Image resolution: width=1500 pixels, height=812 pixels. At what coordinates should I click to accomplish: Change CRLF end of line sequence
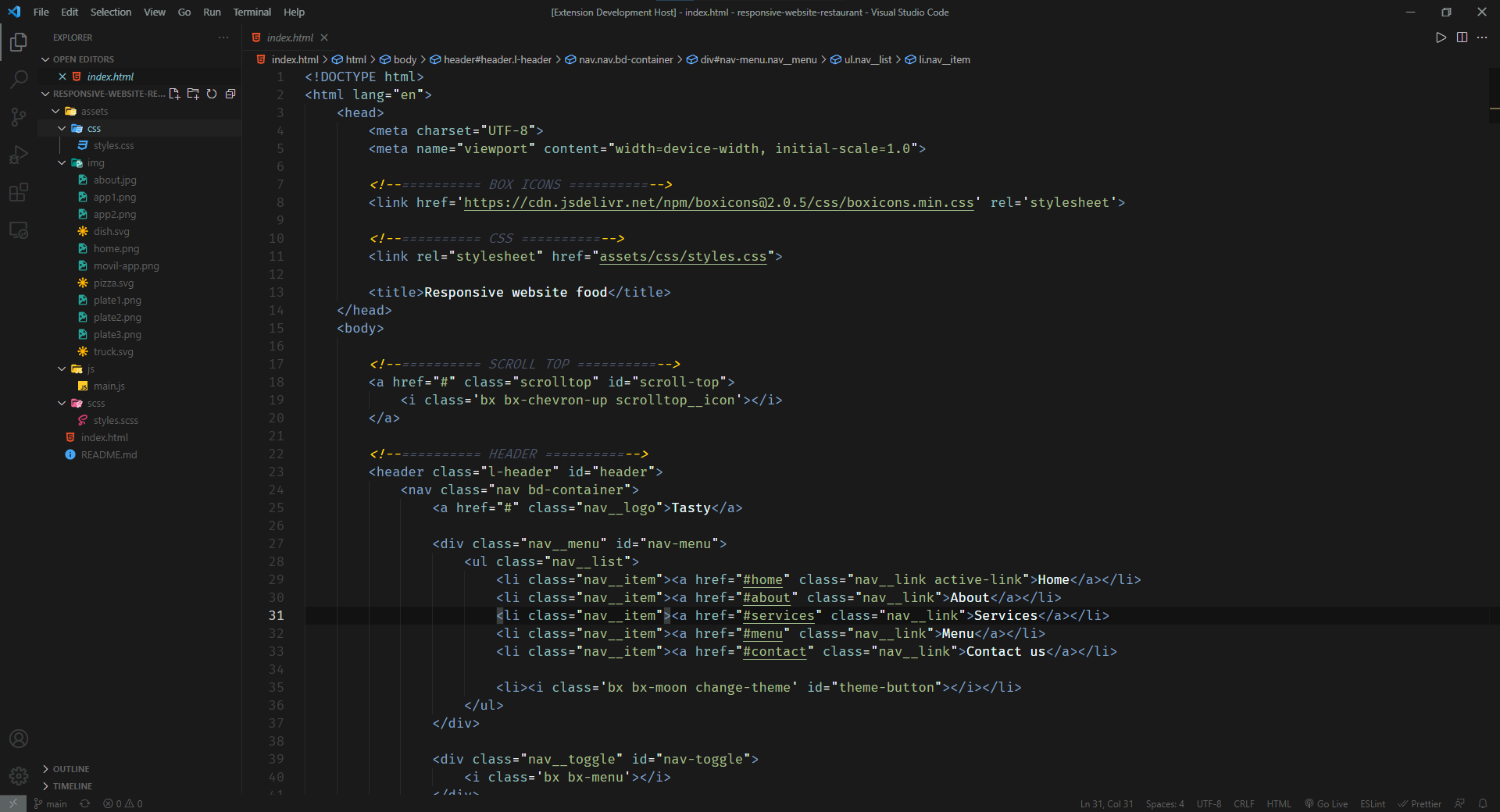[x=1244, y=803]
